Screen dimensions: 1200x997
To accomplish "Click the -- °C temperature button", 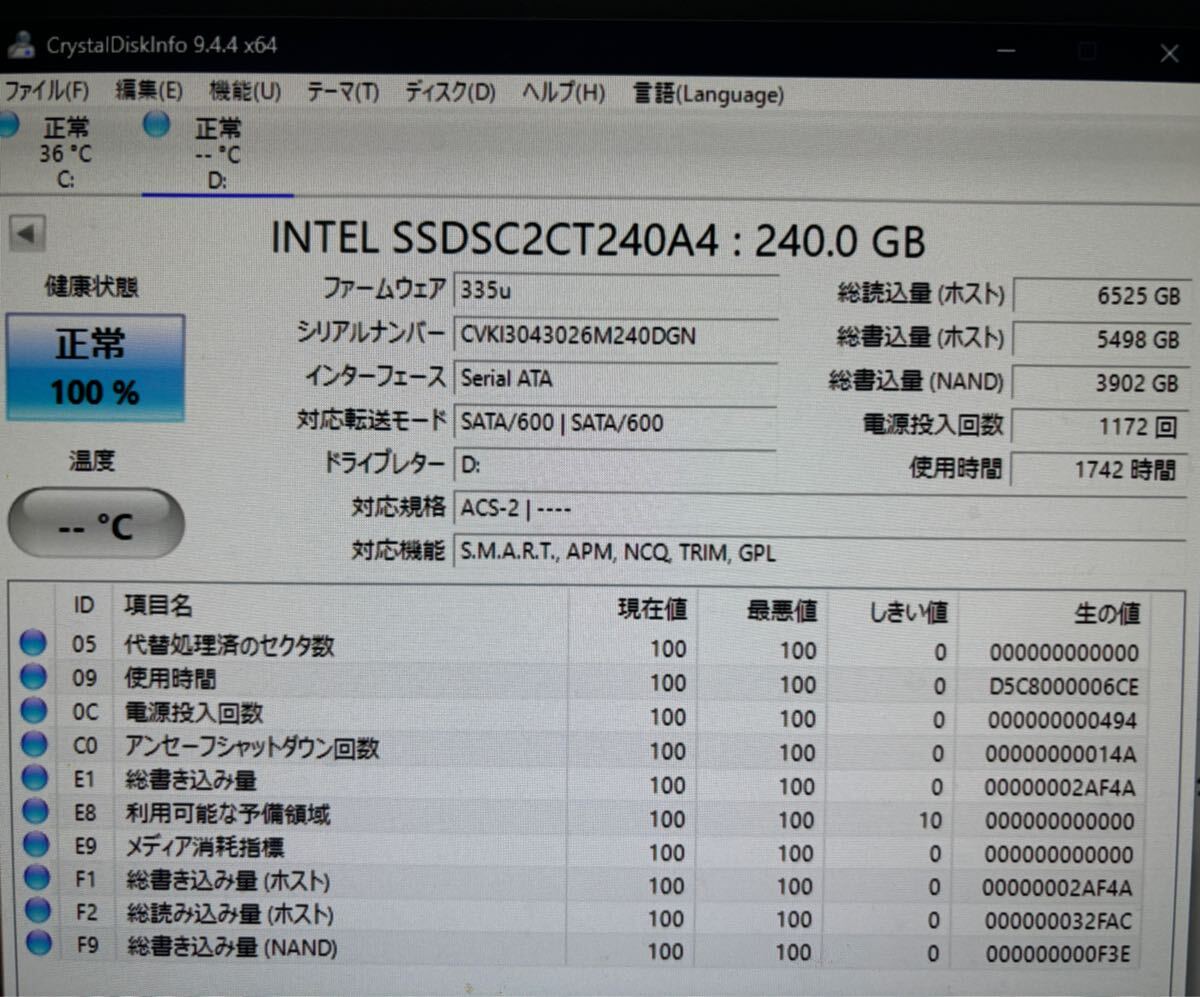I will (x=96, y=523).
